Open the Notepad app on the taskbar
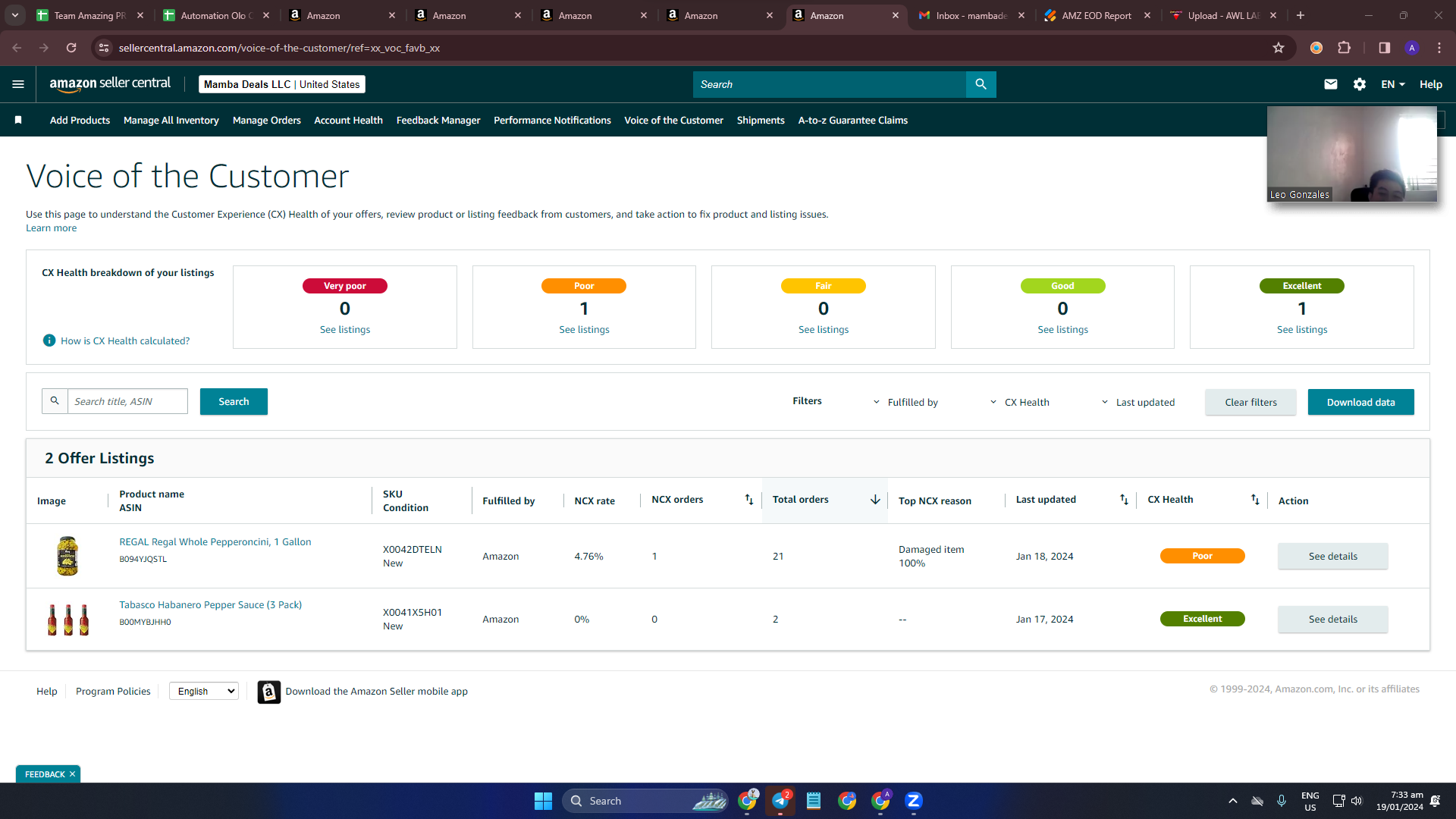The width and height of the screenshot is (1456, 819). pyautogui.click(x=814, y=801)
